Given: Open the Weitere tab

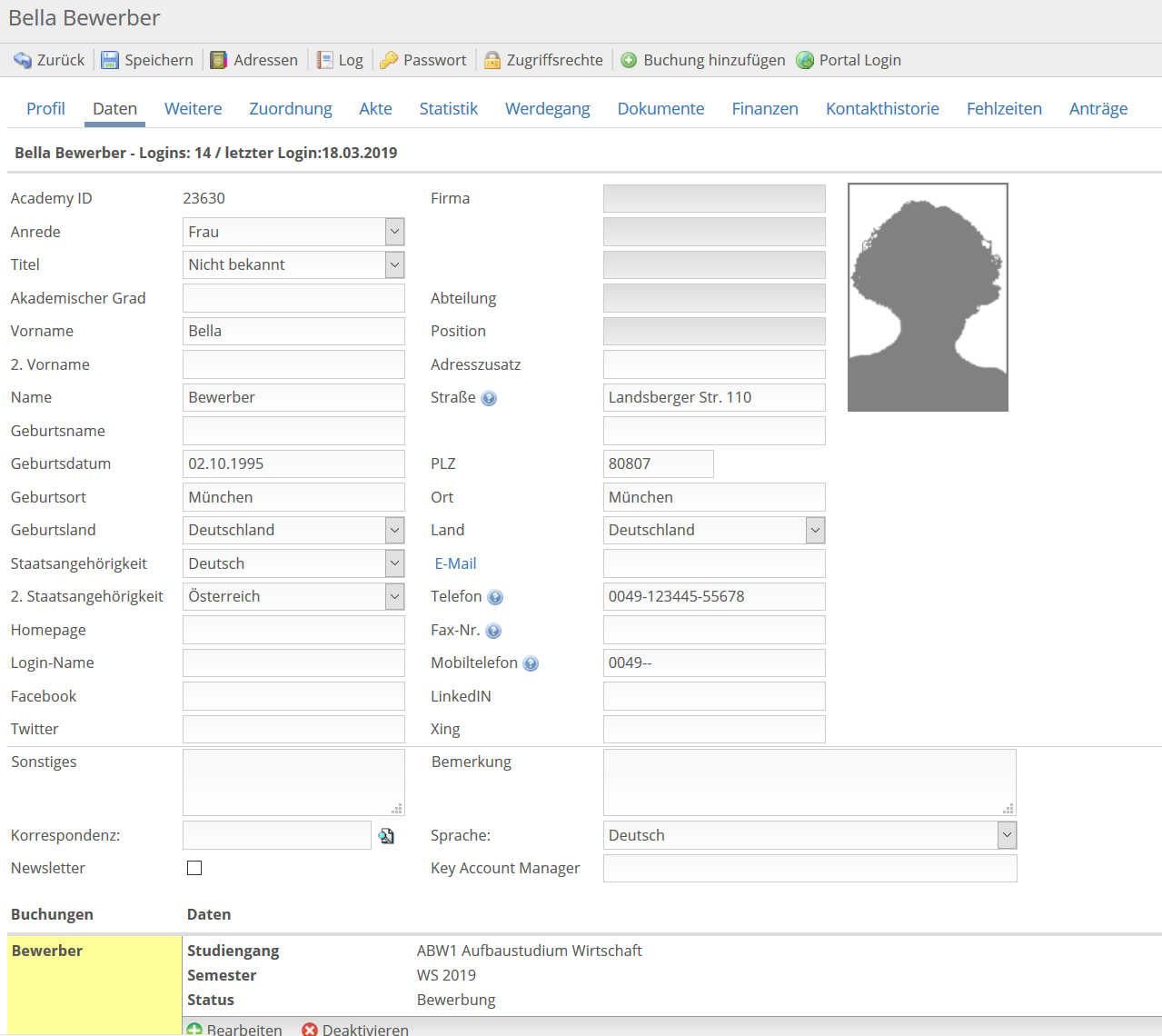Looking at the screenshot, I should pyautogui.click(x=193, y=108).
